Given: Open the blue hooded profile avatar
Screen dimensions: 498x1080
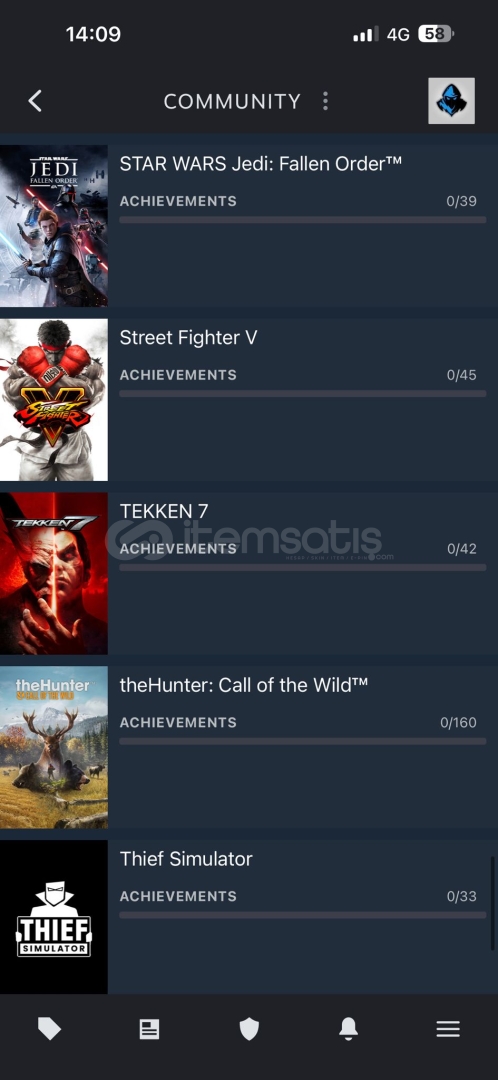Looking at the screenshot, I should [x=451, y=101].
